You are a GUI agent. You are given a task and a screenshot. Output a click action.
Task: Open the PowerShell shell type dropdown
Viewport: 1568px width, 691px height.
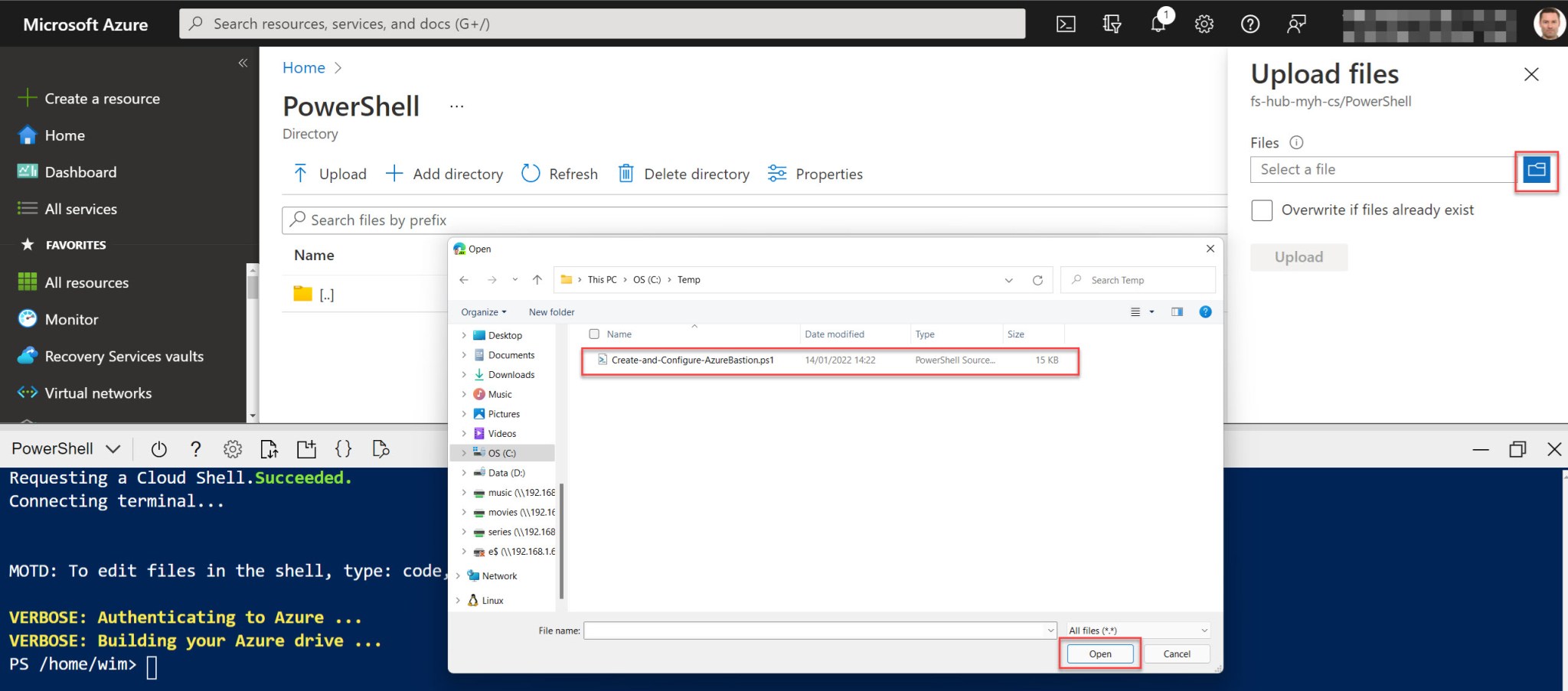[x=66, y=449]
